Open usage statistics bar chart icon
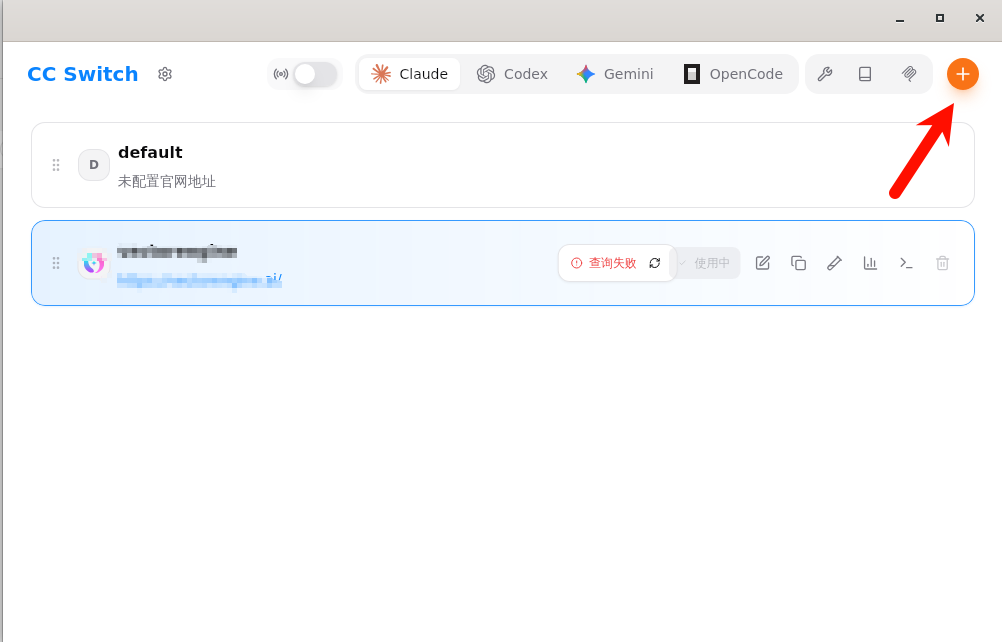This screenshot has width=1002, height=642. click(870, 263)
